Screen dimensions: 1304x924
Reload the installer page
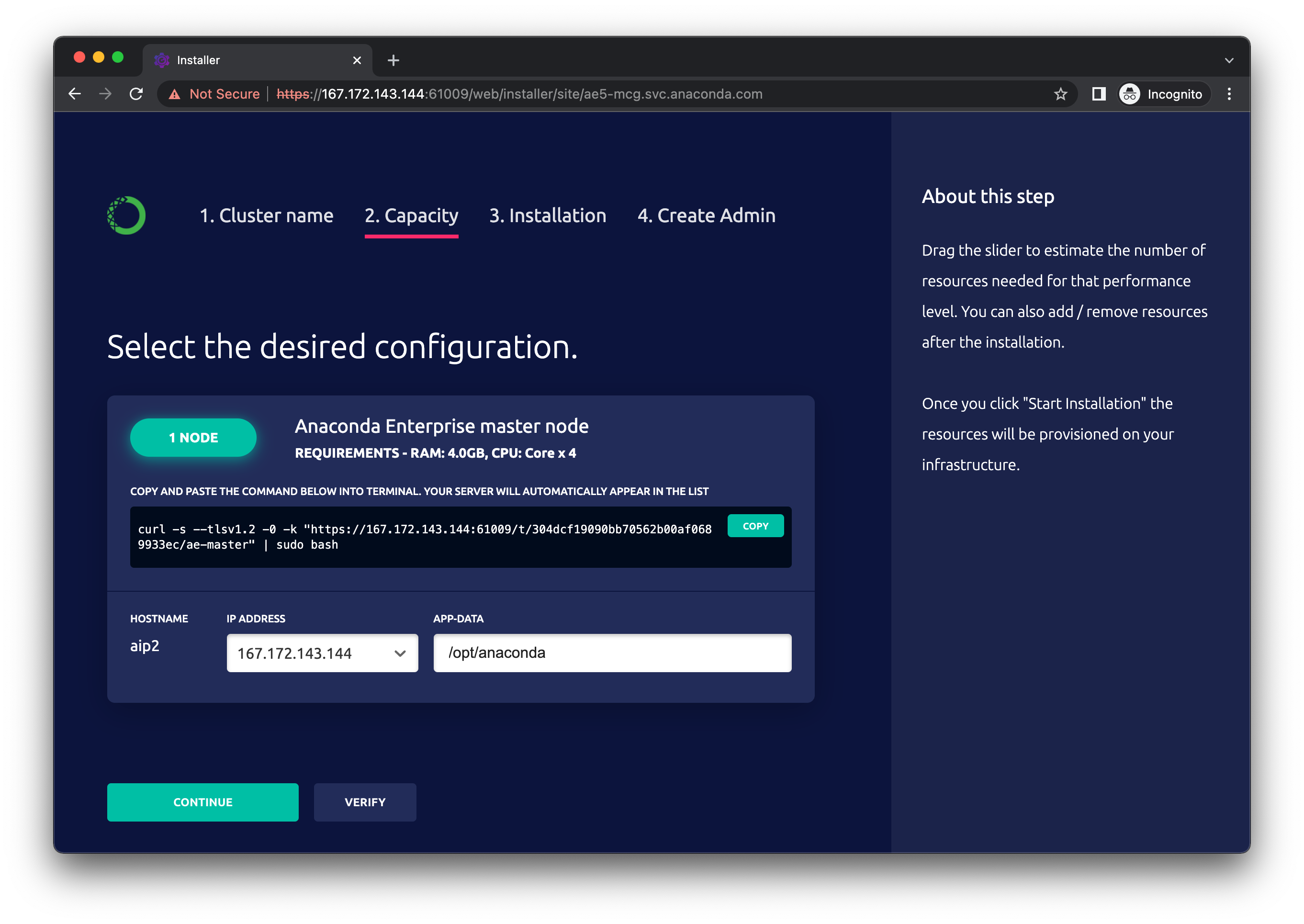[x=136, y=94]
